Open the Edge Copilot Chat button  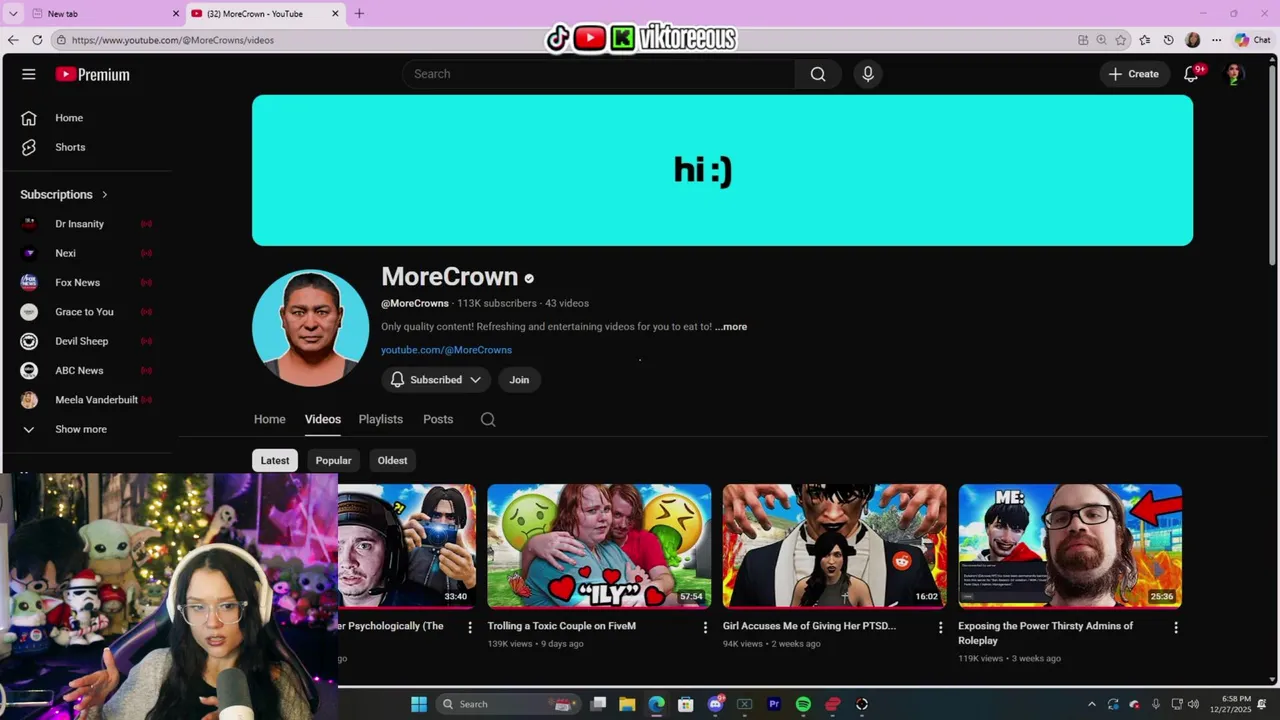tap(1252, 40)
